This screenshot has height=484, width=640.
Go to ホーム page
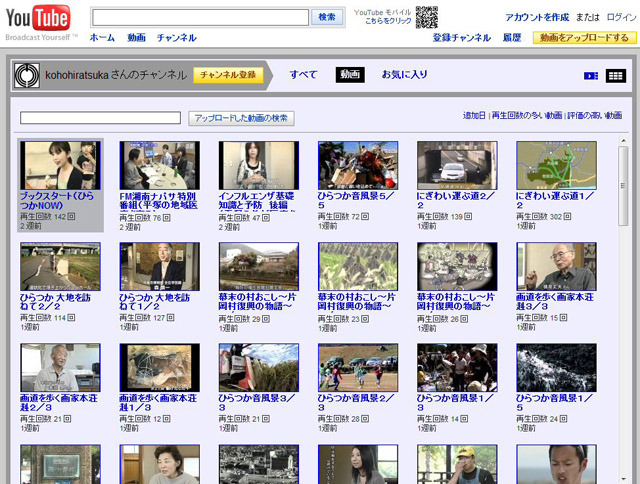pyautogui.click(x=102, y=38)
